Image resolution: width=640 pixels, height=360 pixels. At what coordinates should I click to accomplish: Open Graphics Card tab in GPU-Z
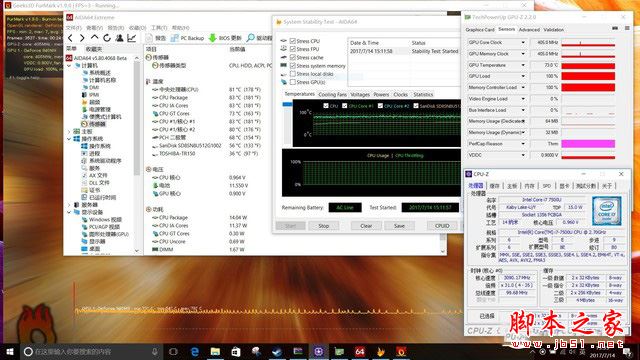[480, 29]
